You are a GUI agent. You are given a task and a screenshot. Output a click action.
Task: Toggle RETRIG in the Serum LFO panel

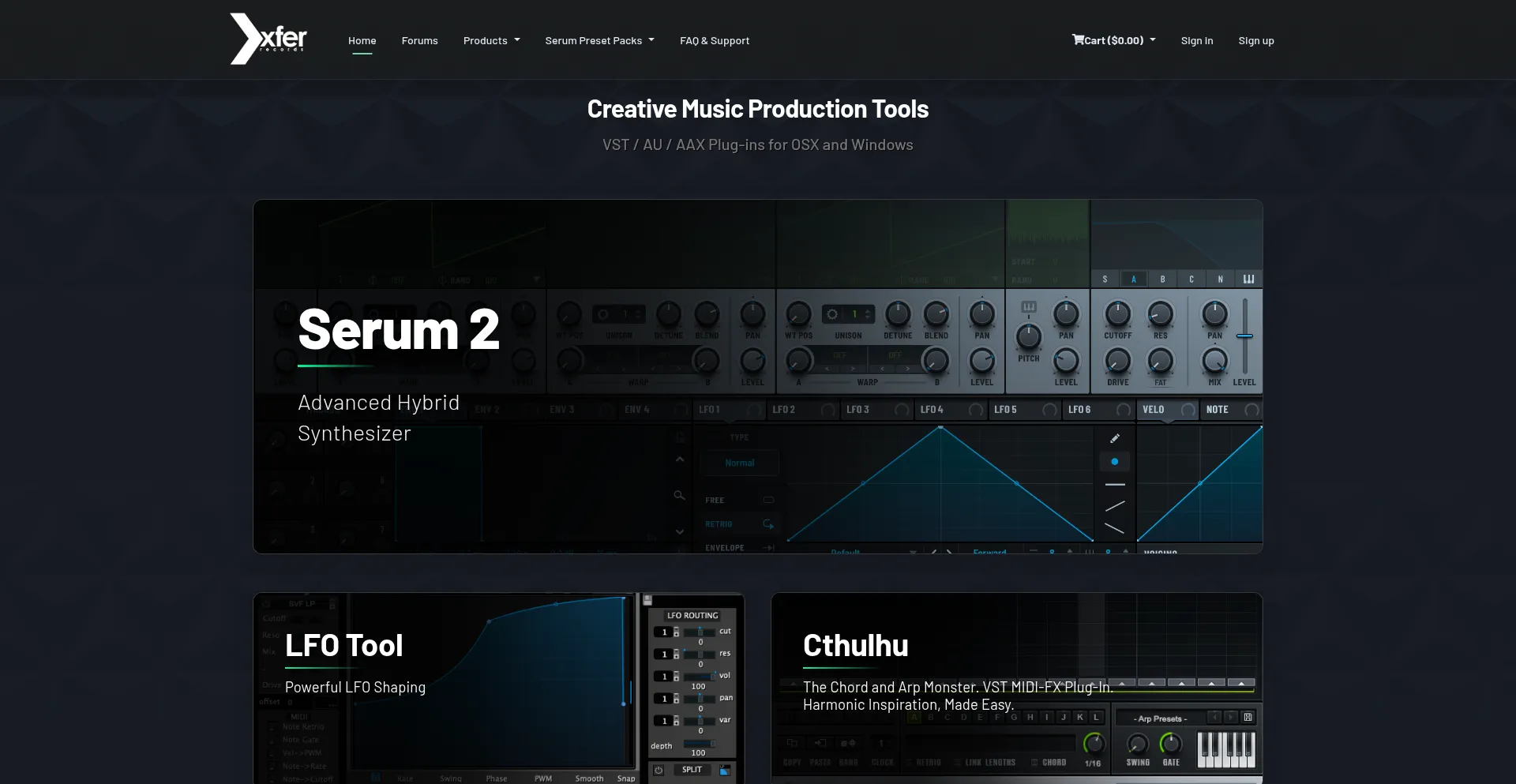767,524
